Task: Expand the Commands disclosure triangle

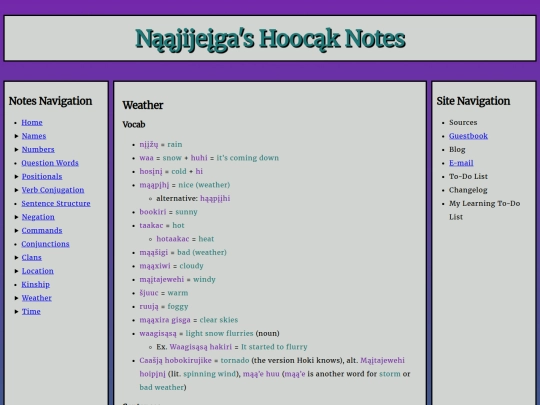Action: pos(16,230)
